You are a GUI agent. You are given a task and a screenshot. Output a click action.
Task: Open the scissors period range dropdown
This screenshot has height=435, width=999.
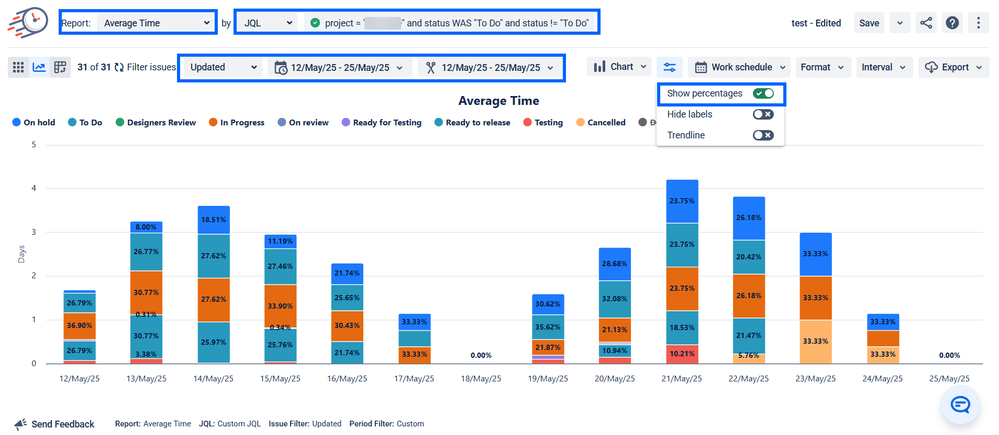coord(490,68)
